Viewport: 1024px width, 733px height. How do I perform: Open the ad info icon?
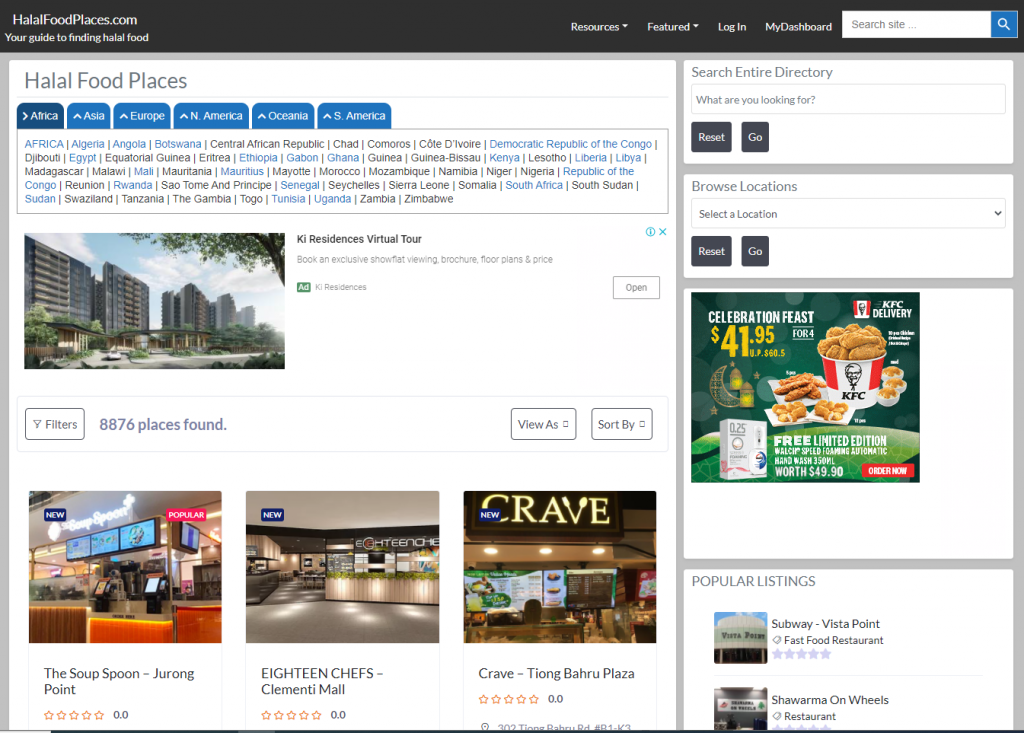(x=650, y=232)
